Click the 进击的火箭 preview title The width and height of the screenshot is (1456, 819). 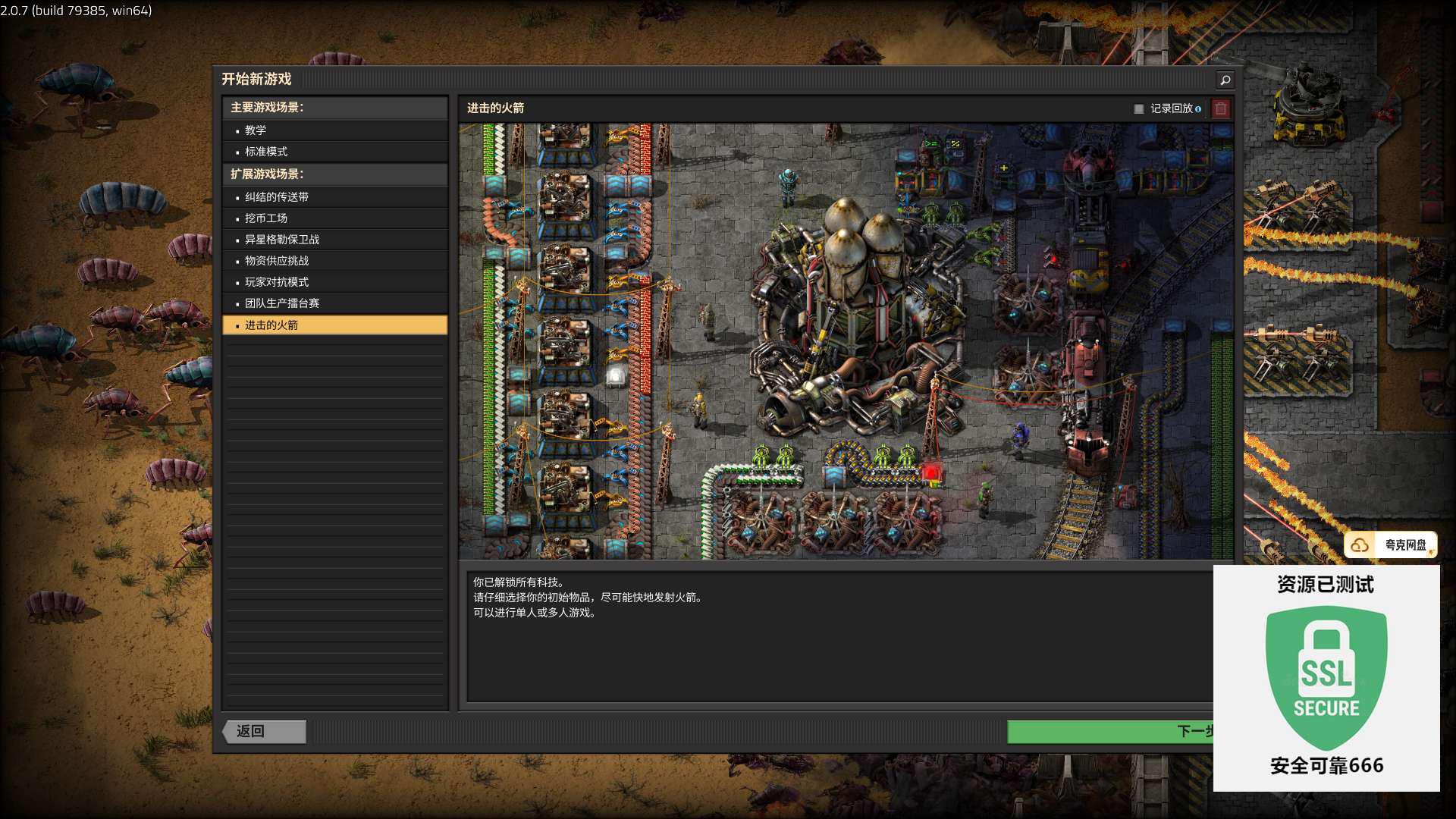pyautogui.click(x=495, y=108)
